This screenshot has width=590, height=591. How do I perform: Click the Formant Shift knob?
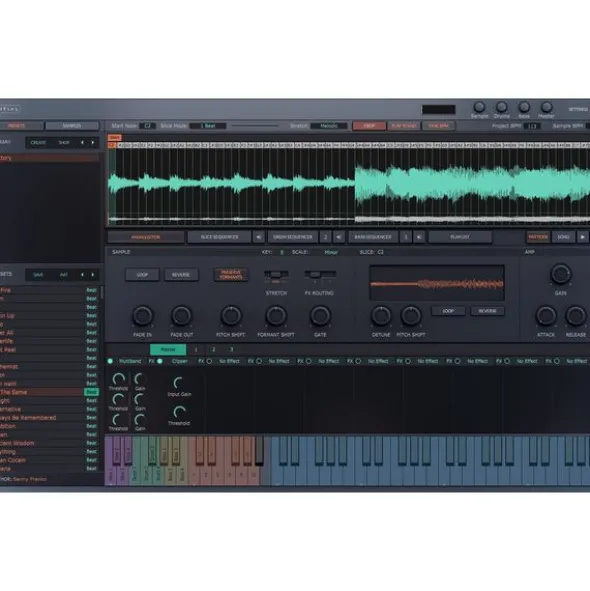tap(276, 316)
